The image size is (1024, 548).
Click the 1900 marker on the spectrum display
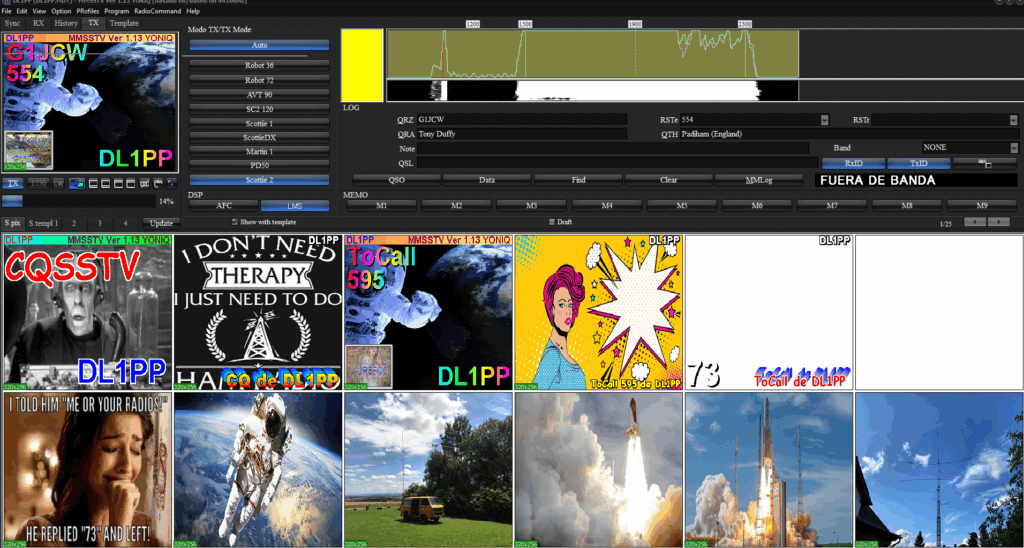click(x=635, y=24)
